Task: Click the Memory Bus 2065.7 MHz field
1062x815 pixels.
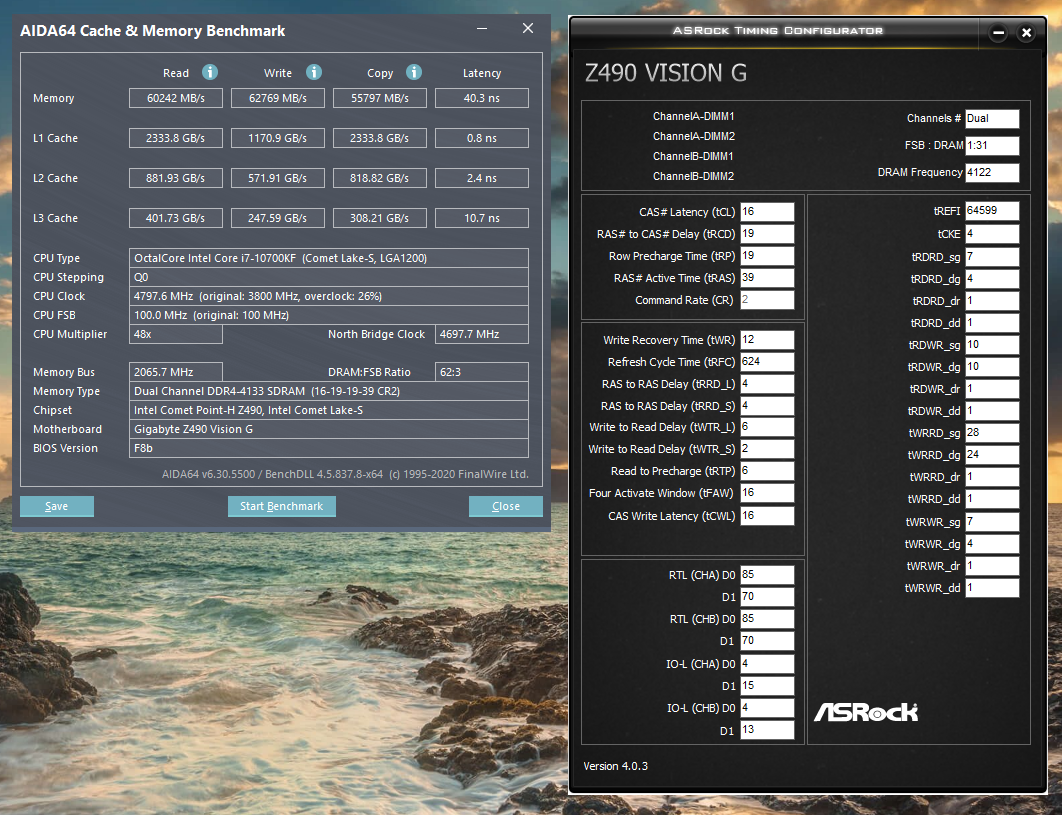Action: pyautogui.click(x=176, y=372)
